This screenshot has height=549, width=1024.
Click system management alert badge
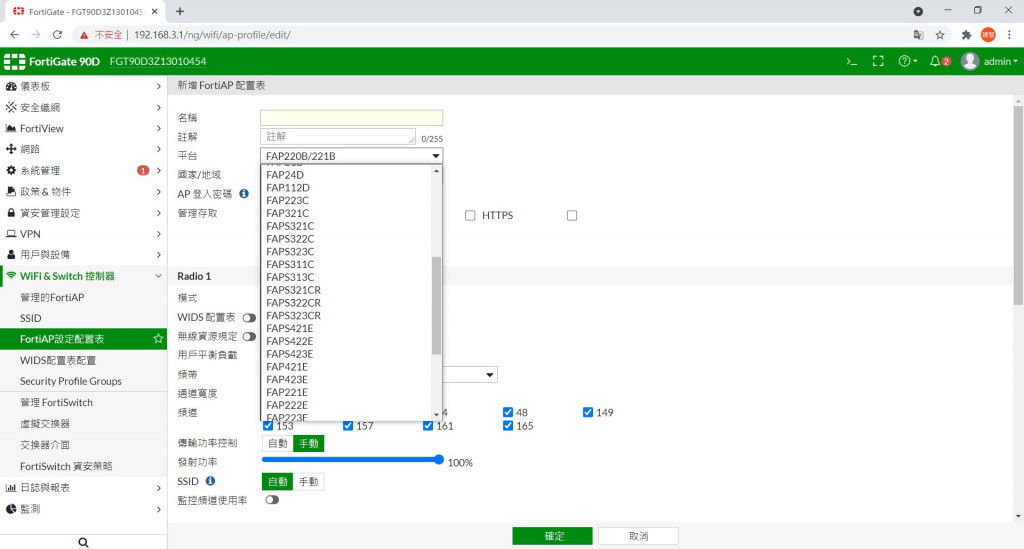coord(142,170)
